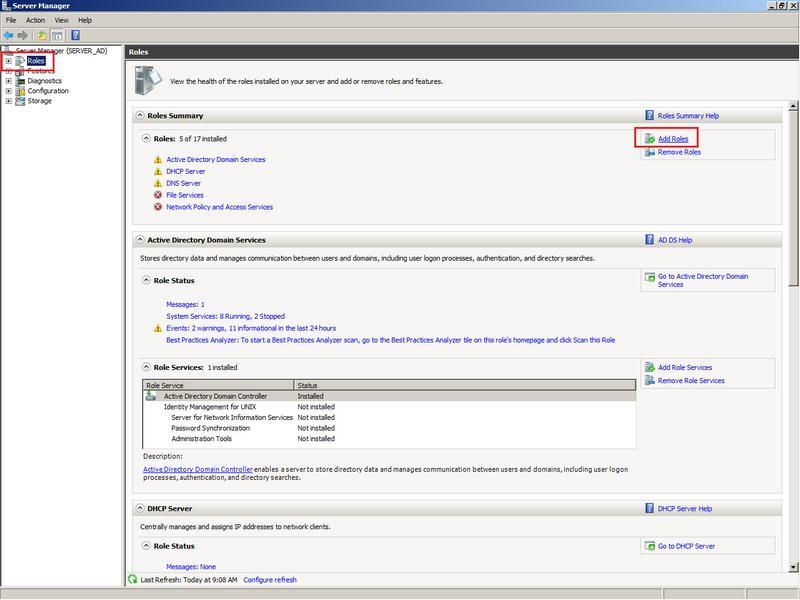Collapse the Role Services subsection
800x600 pixels.
click(x=146, y=367)
